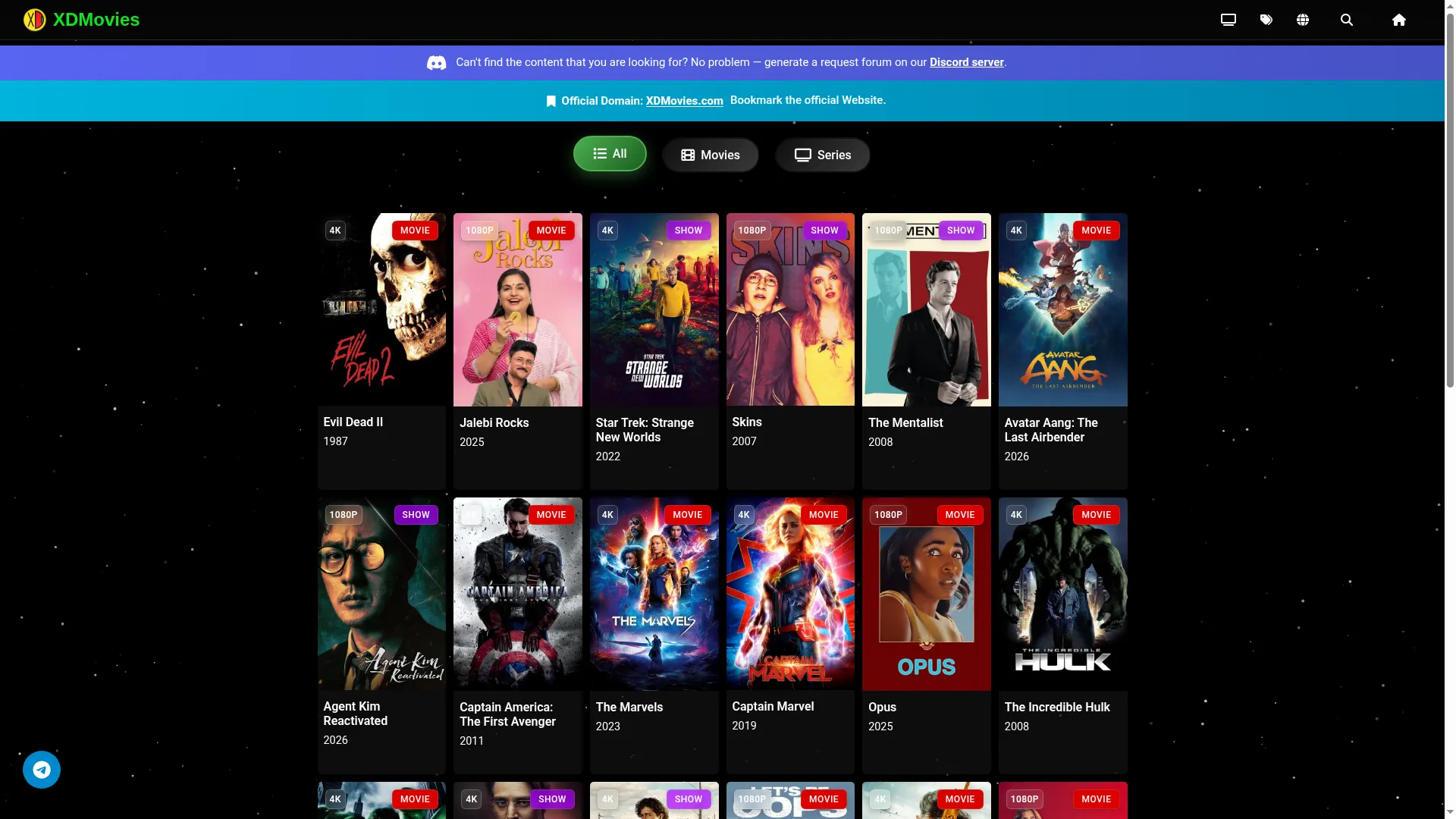The height and width of the screenshot is (819, 1456).
Task: Open the Telegram floating button
Action: [42, 770]
